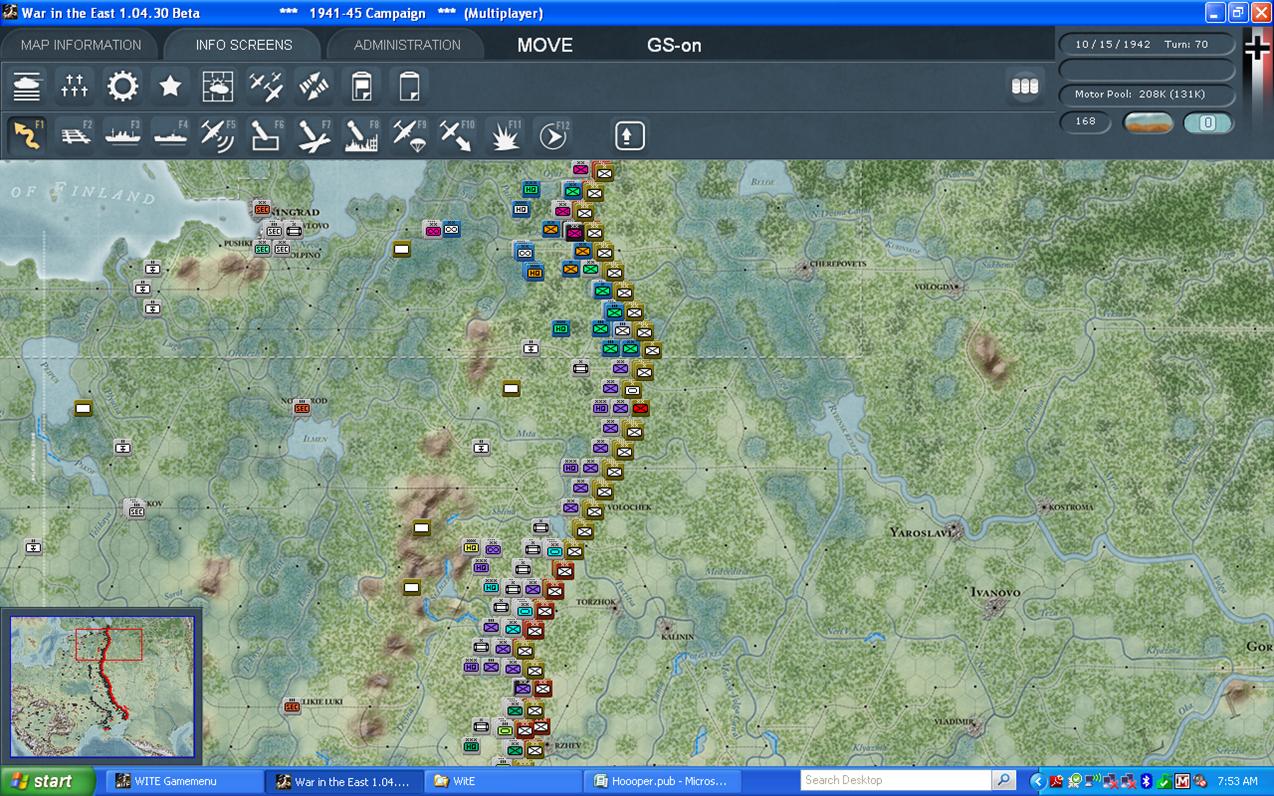Click Vologda city label on map

pyautogui.click(x=936, y=287)
